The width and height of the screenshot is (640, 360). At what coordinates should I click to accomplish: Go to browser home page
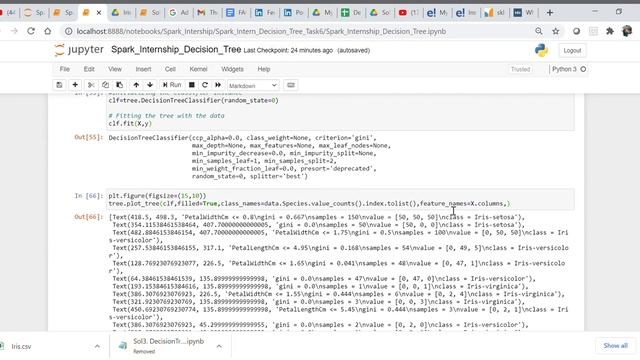48,31
